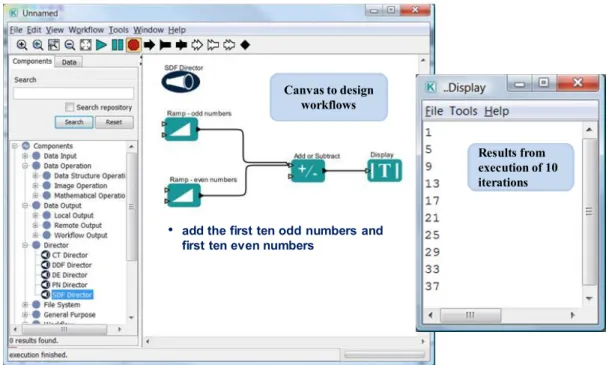Click the Zoom In magnifier icon
Image resolution: width=609 pixels, height=365 pixels.
click(22, 45)
